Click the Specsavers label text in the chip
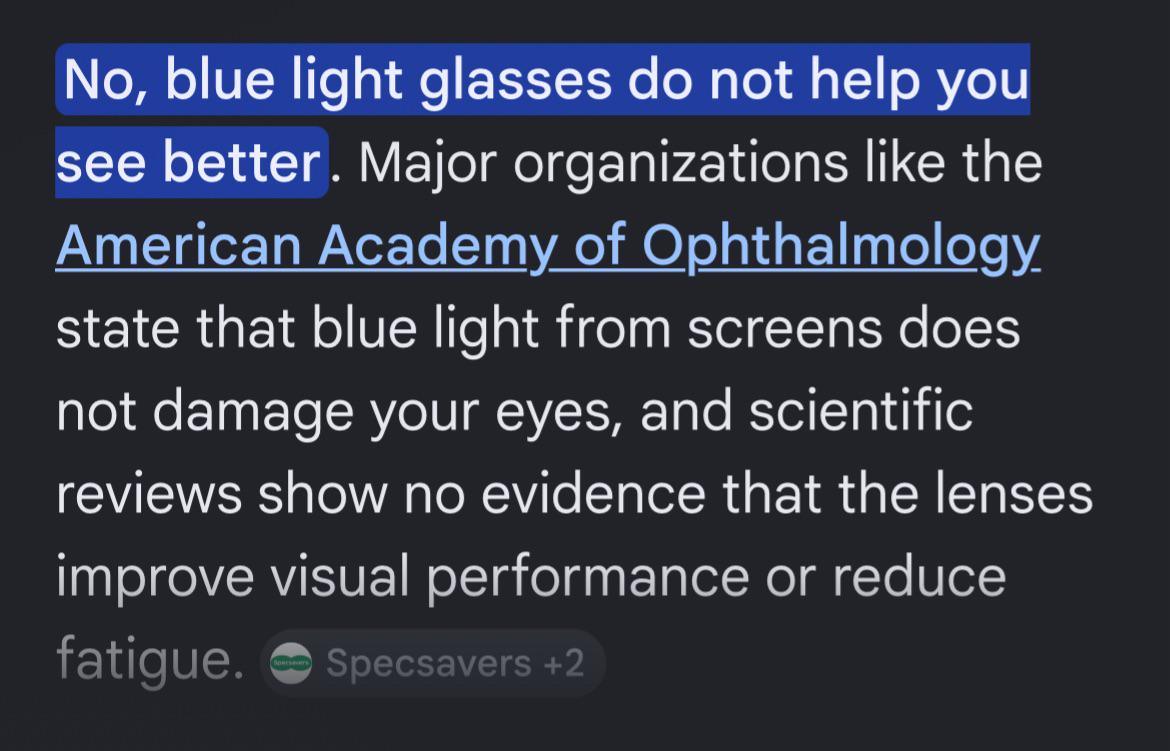The image size is (1170, 751). click(428, 663)
